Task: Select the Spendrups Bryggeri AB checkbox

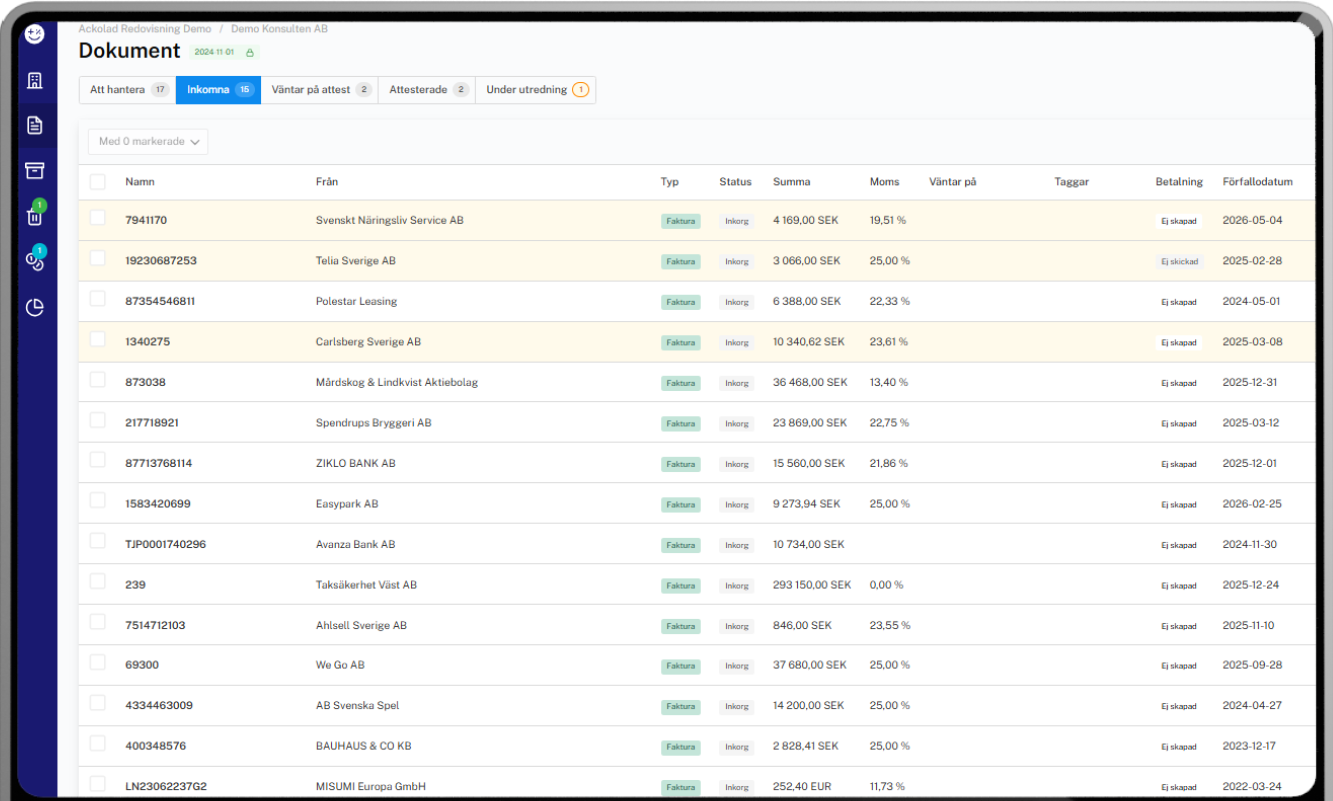Action: 97,420
